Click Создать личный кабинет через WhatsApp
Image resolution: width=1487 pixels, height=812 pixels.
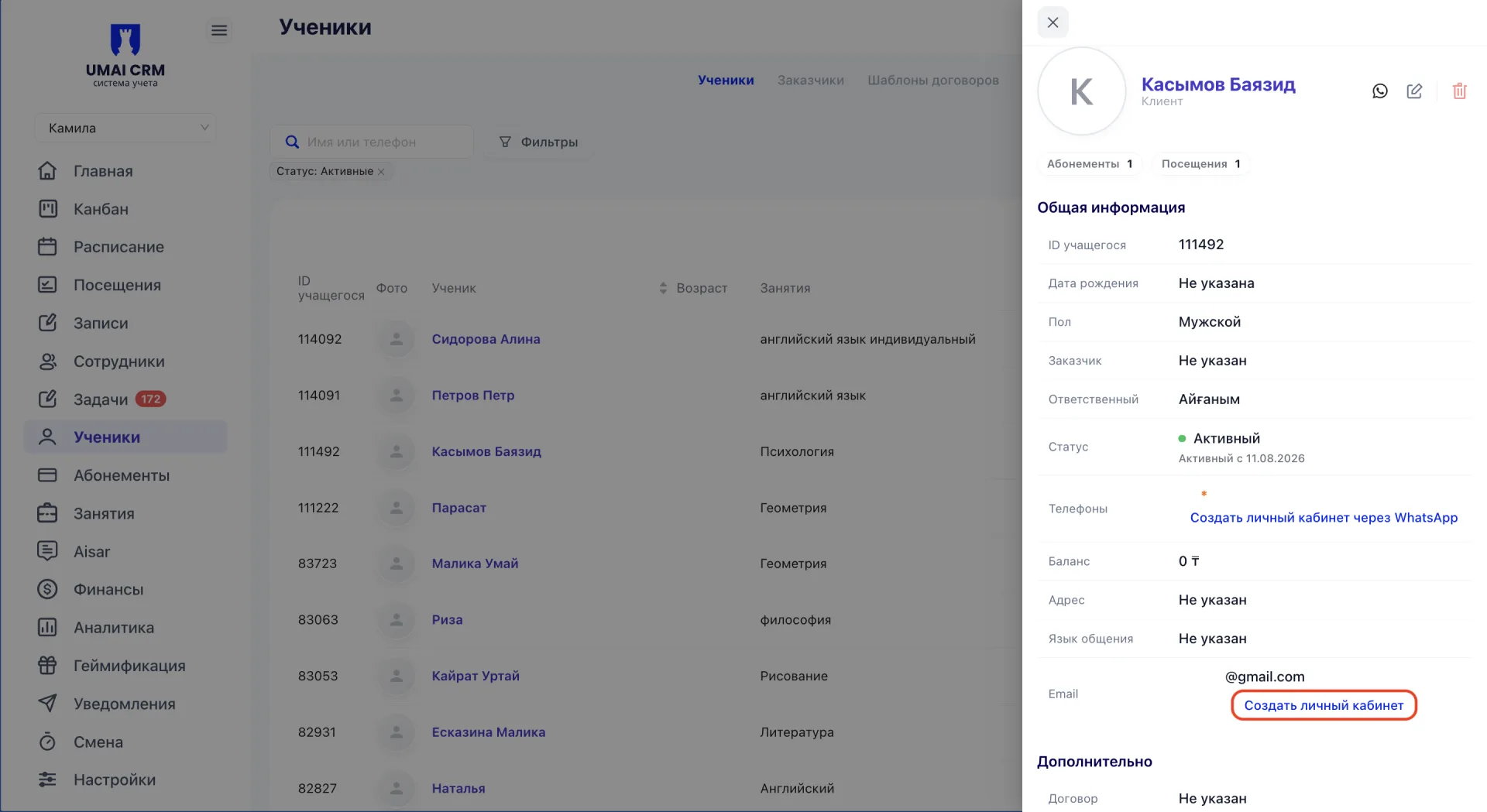1324,518
